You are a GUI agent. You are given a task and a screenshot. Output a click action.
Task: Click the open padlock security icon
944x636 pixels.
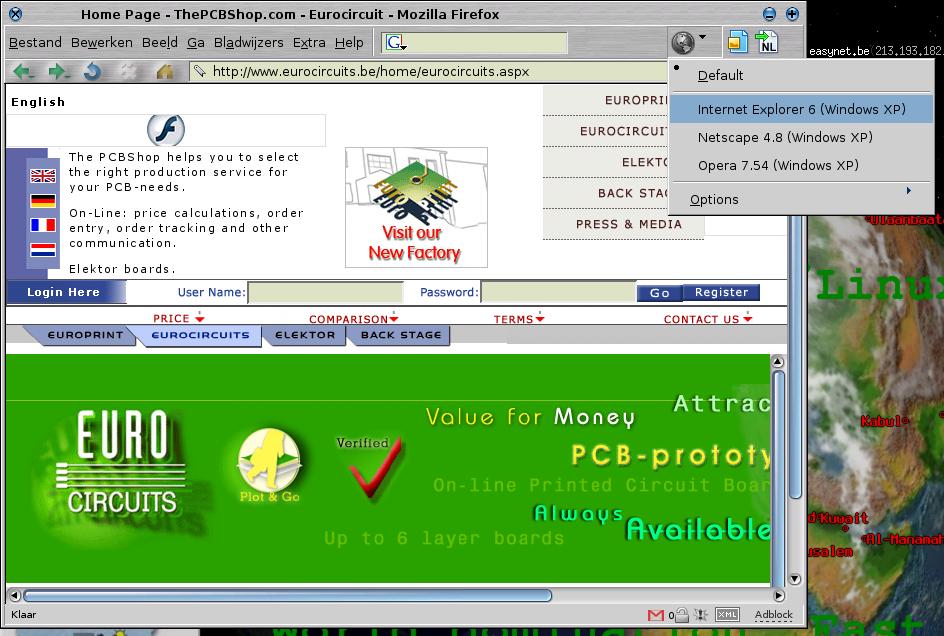tap(682, 615)
